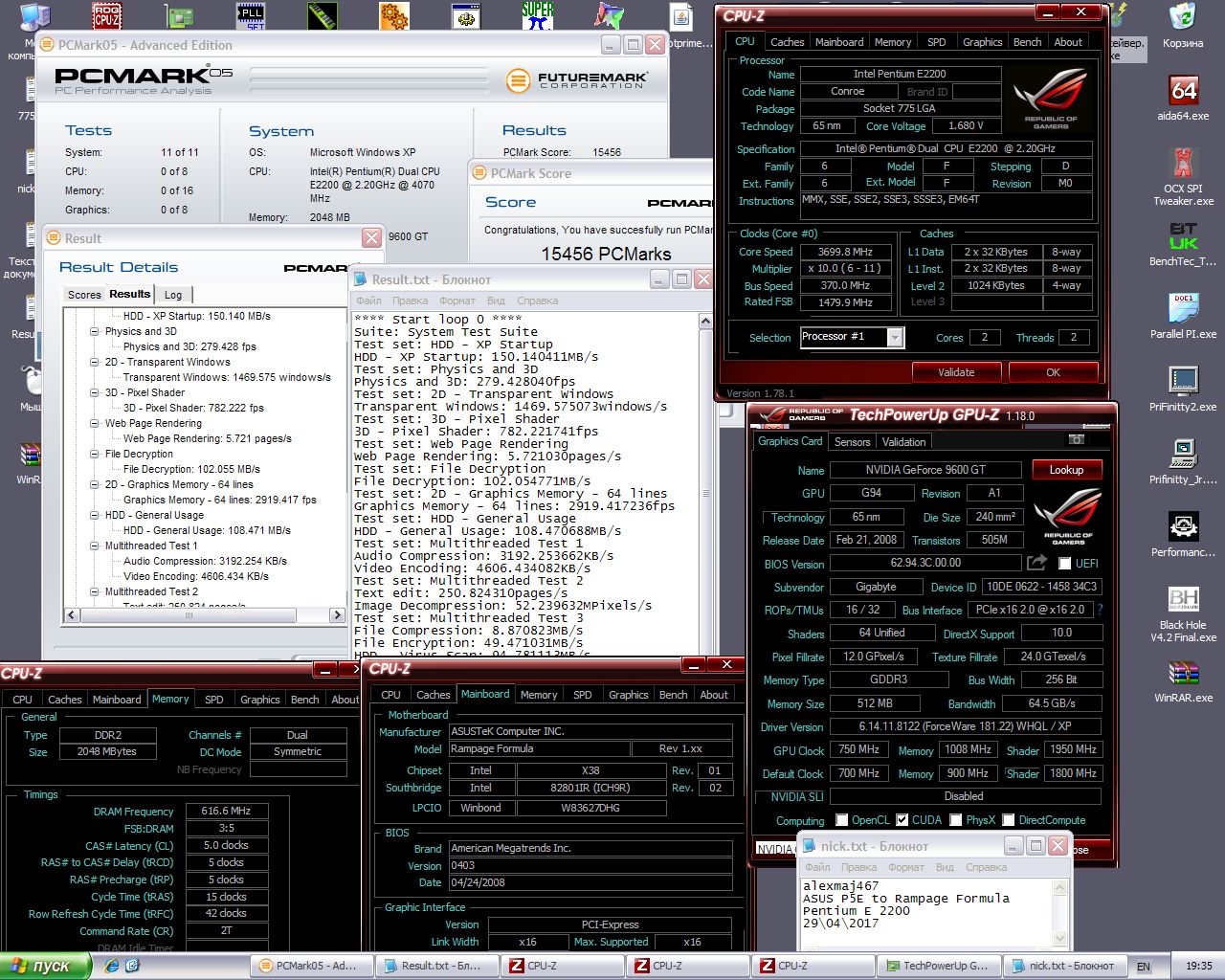
Task: Toggle the UEFI checkbox in GPU-Z
Action: 1064,564
